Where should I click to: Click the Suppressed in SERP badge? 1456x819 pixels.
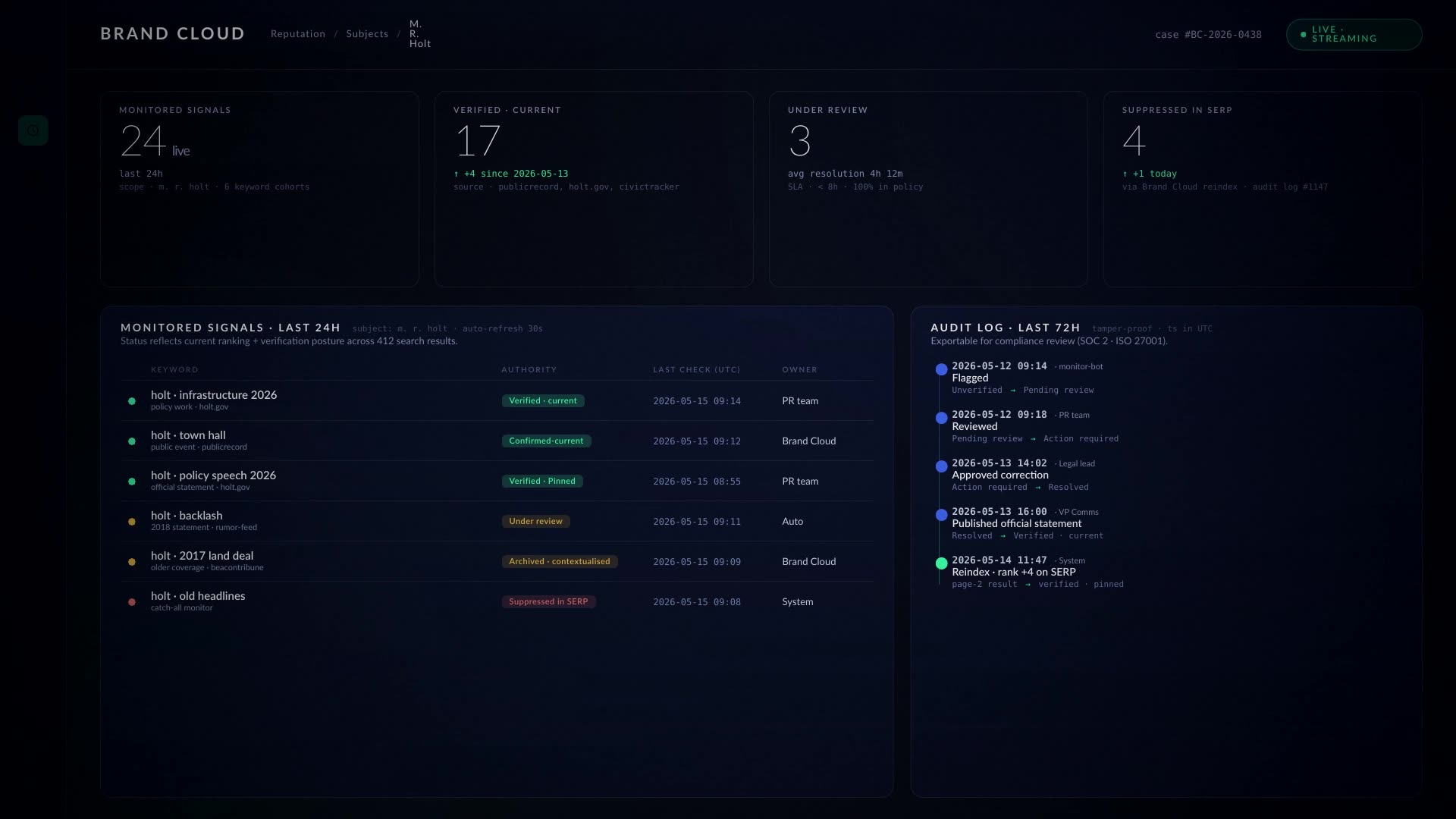[x=548, y=602]
